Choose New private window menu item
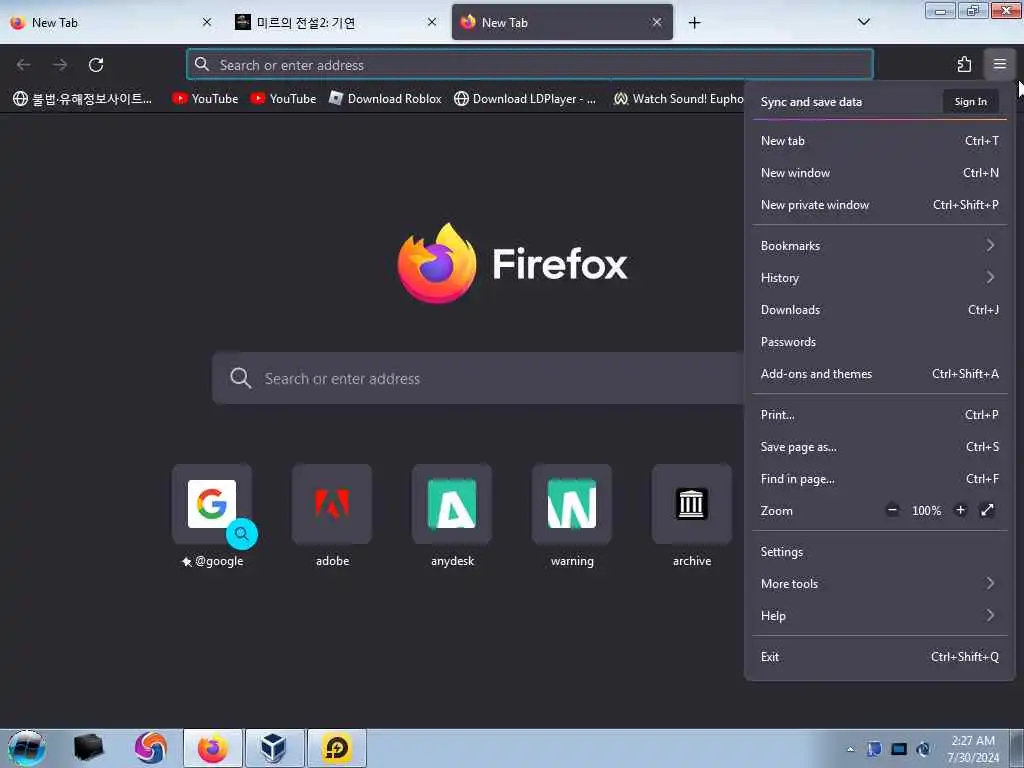This screenshot has width=1024, height=768. 880,204
